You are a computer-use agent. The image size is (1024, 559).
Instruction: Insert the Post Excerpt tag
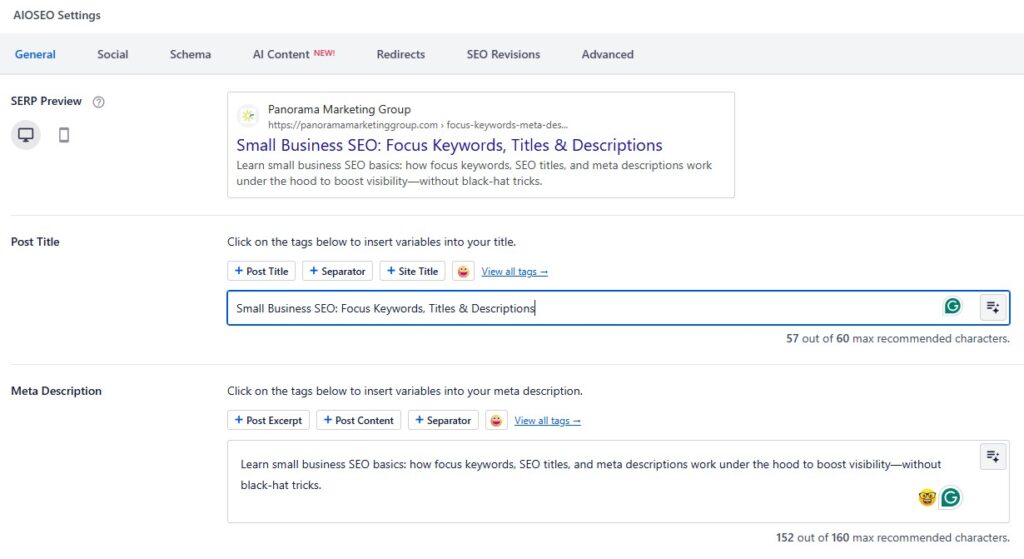[268, 420]
